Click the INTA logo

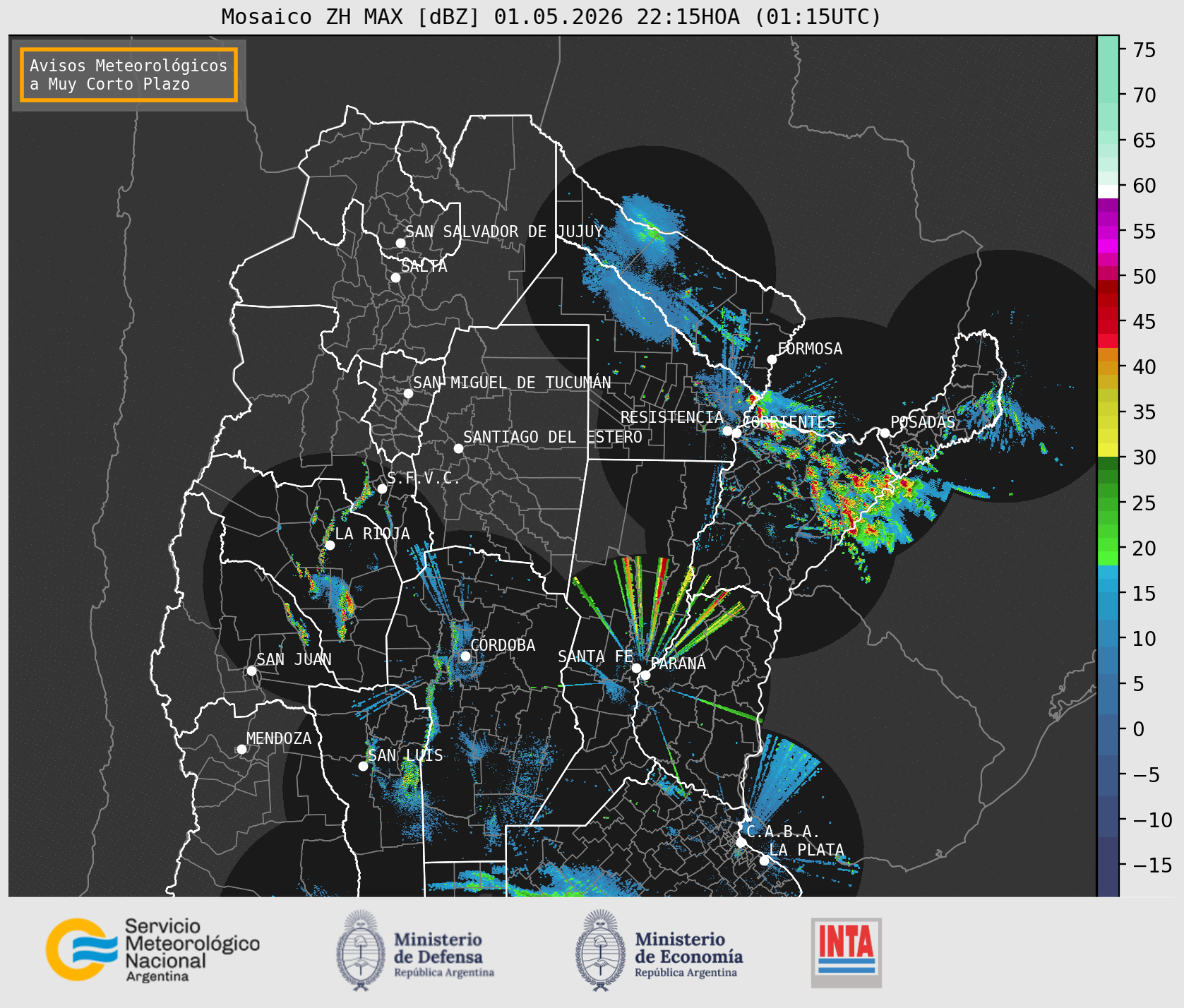[x=847, y=952]
